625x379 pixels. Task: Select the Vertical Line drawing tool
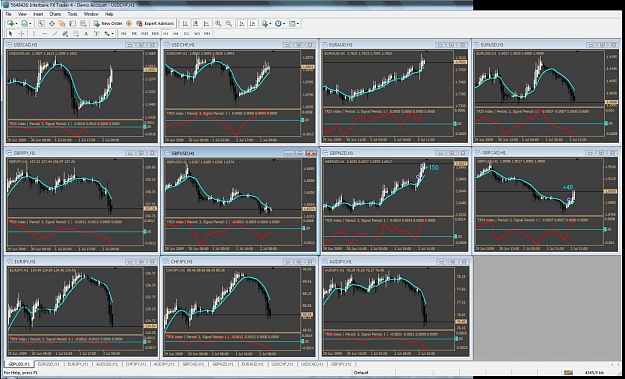point(34,33)
